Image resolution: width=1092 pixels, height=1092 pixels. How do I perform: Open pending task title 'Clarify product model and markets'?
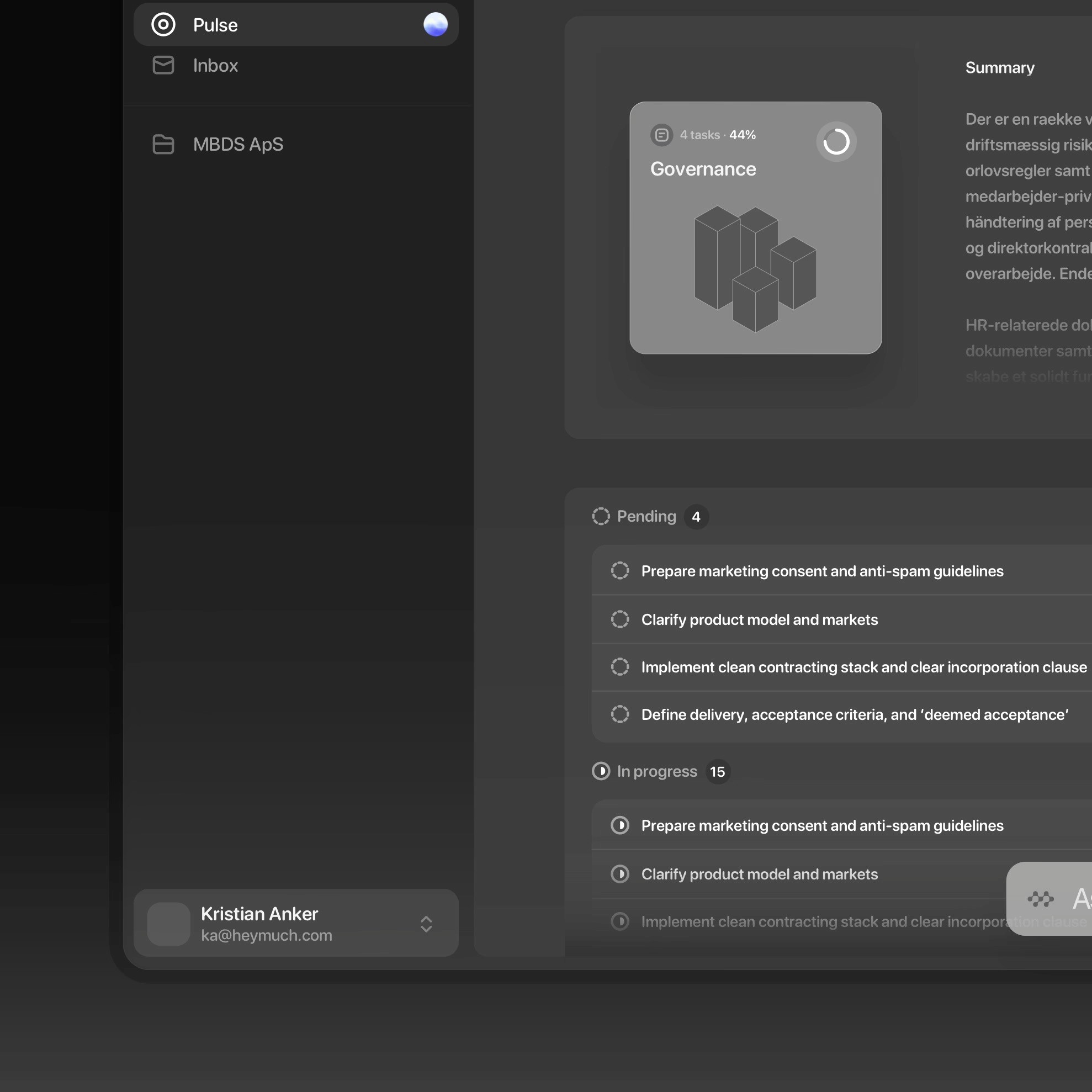tap(760, 619)
